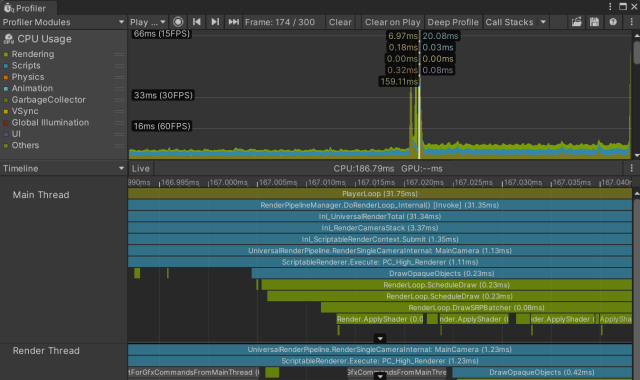Open profiler help icon

(613, 22)
